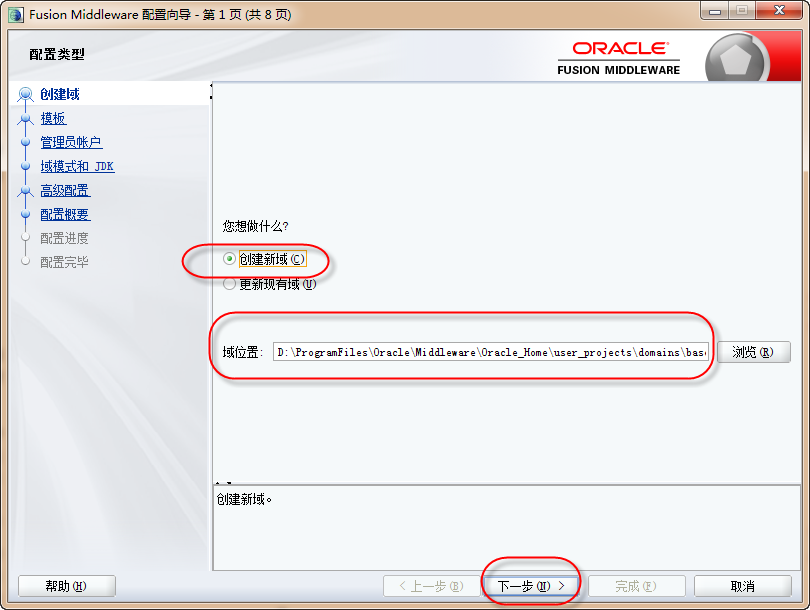Click the 创建域 step marker icon

coord(25,95)
